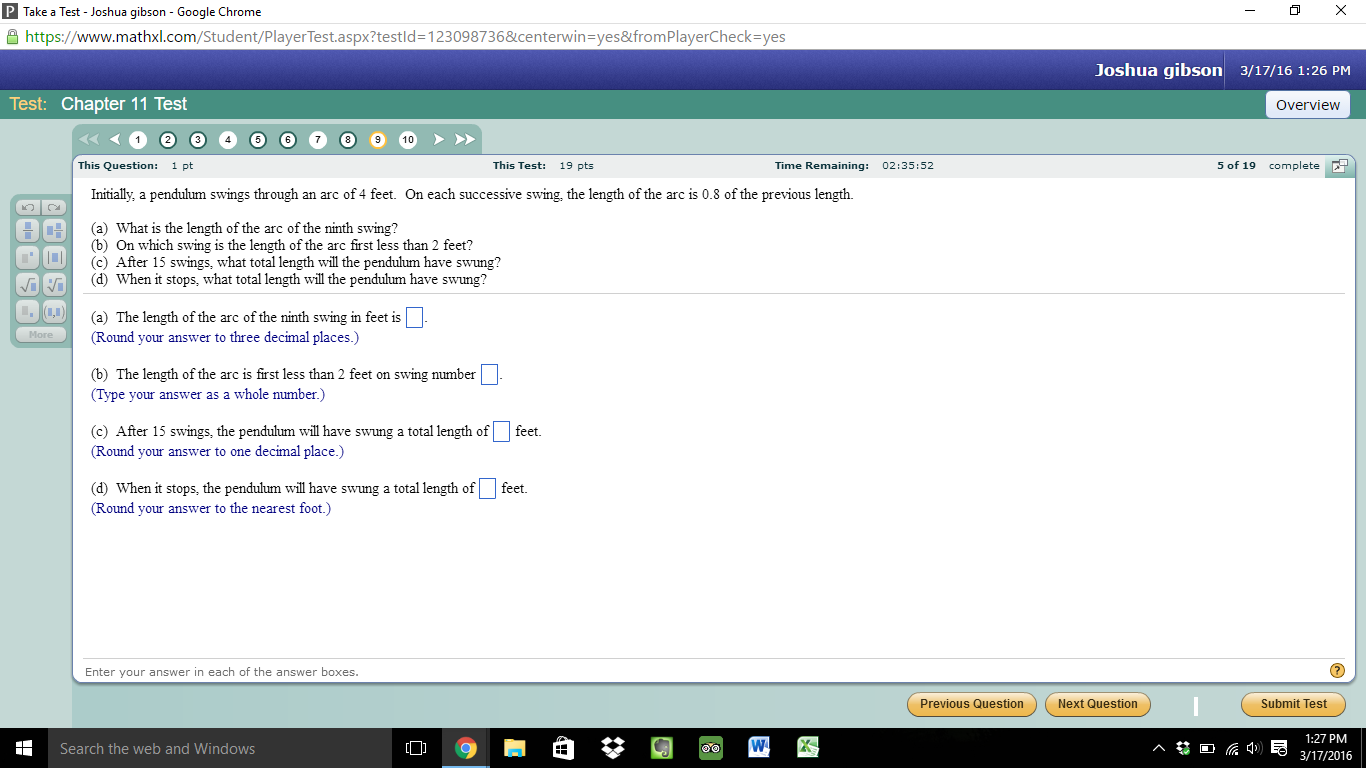Click the redo button in math palette
1366x768 pixels.
click(x=53, y=207)
